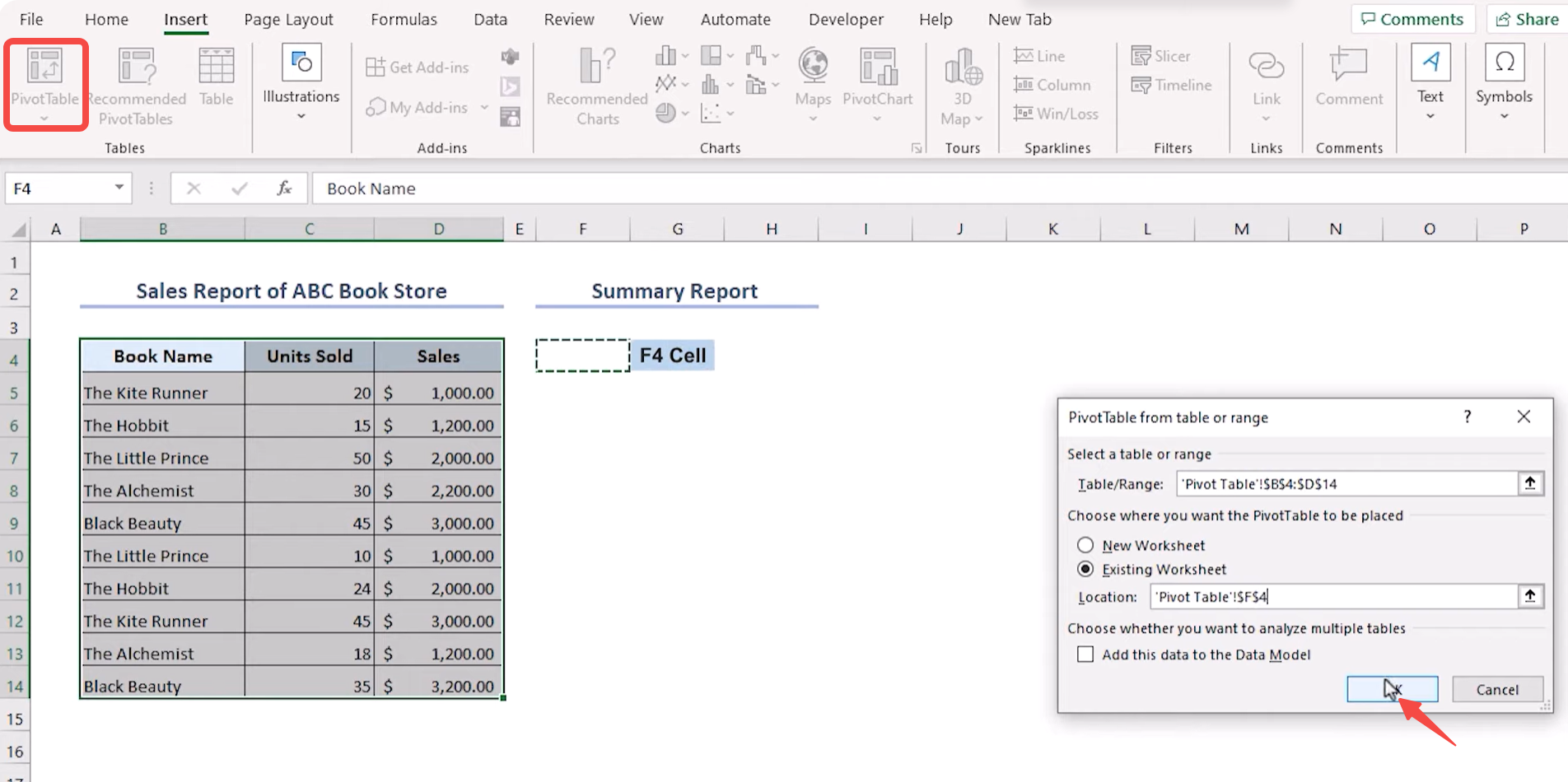Open the File tab
Image resolution: width=1568 pixels, height=782 pixels.
tap(31, 19)
